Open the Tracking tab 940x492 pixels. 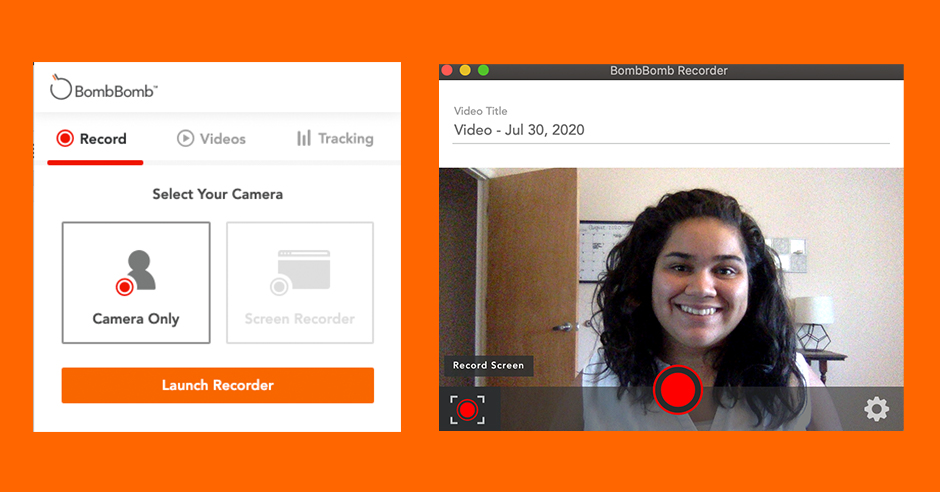pos(335,139)
